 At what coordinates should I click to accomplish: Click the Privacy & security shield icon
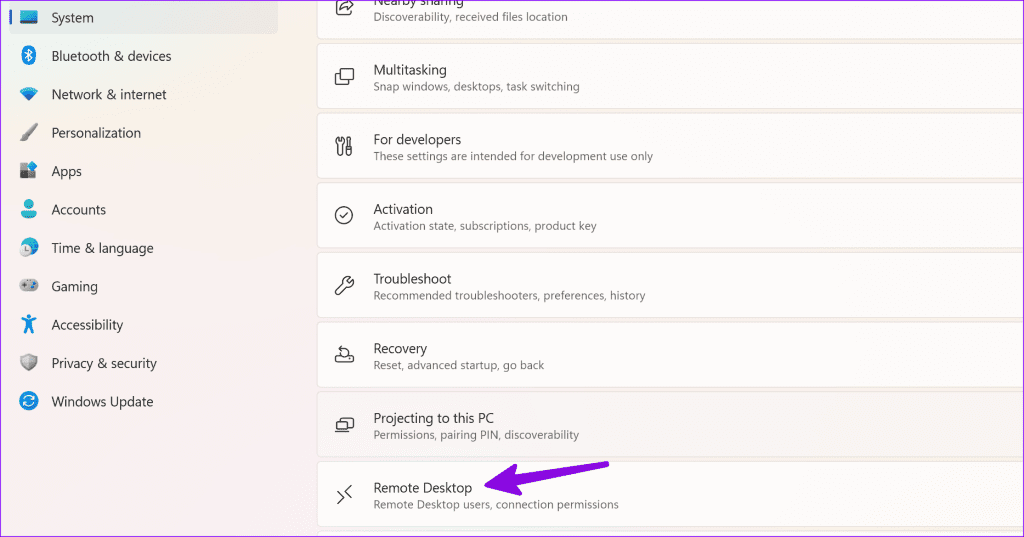(29, 363)
